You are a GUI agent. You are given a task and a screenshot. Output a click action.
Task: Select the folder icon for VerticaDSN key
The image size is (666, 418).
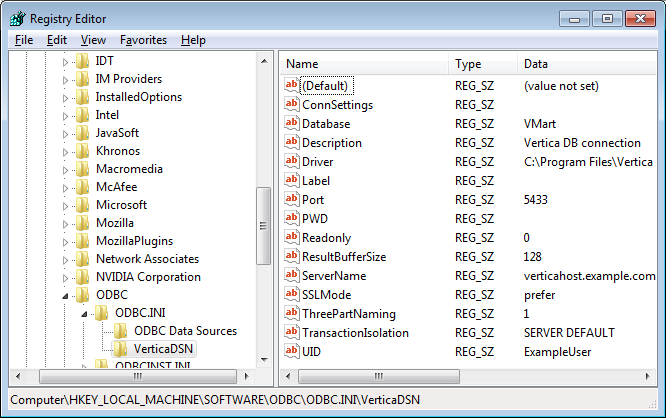pyautogui.click(x=120, y=349)
